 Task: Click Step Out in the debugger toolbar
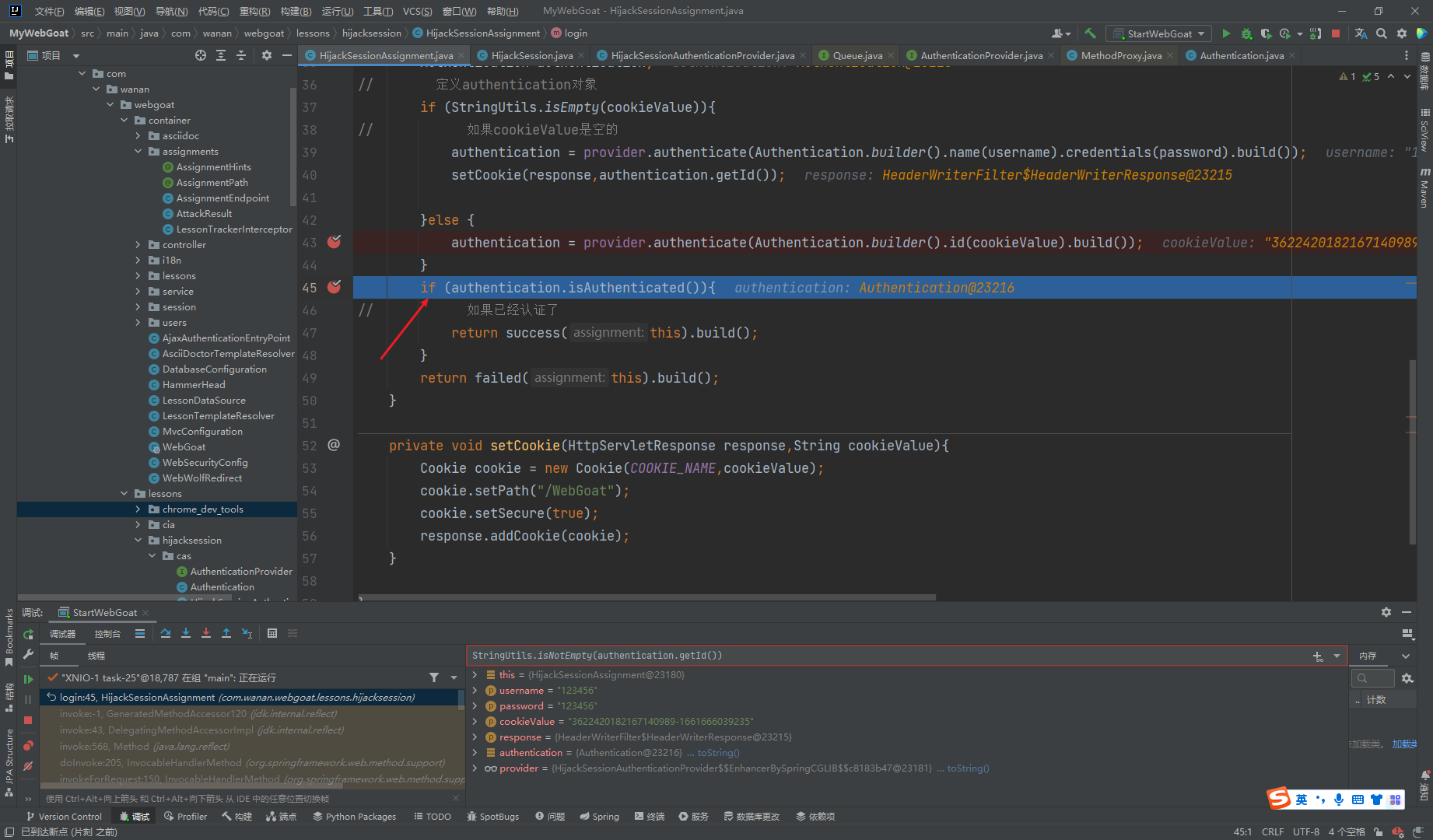click(x=226, y=633)
